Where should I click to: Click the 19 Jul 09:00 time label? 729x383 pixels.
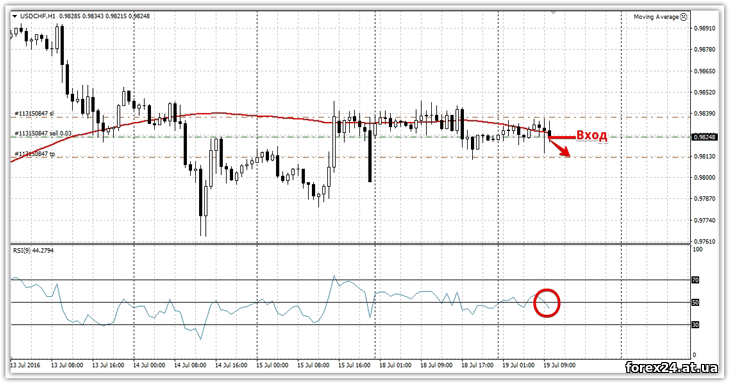(x=559, y=365)
